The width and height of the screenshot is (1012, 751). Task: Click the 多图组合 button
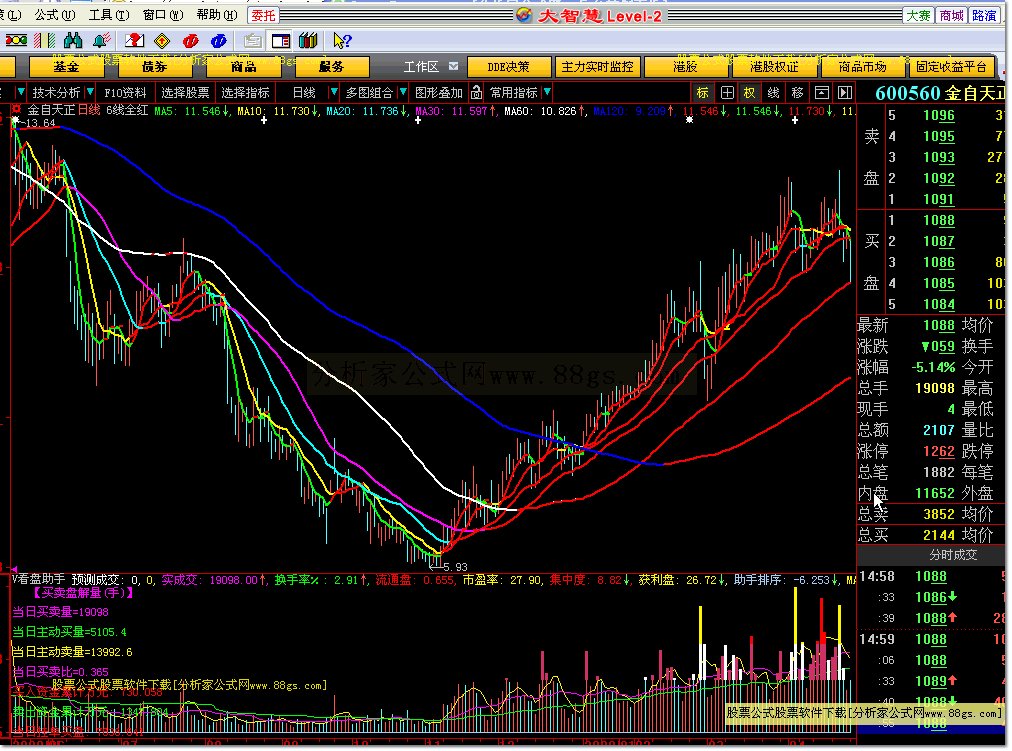369,92
